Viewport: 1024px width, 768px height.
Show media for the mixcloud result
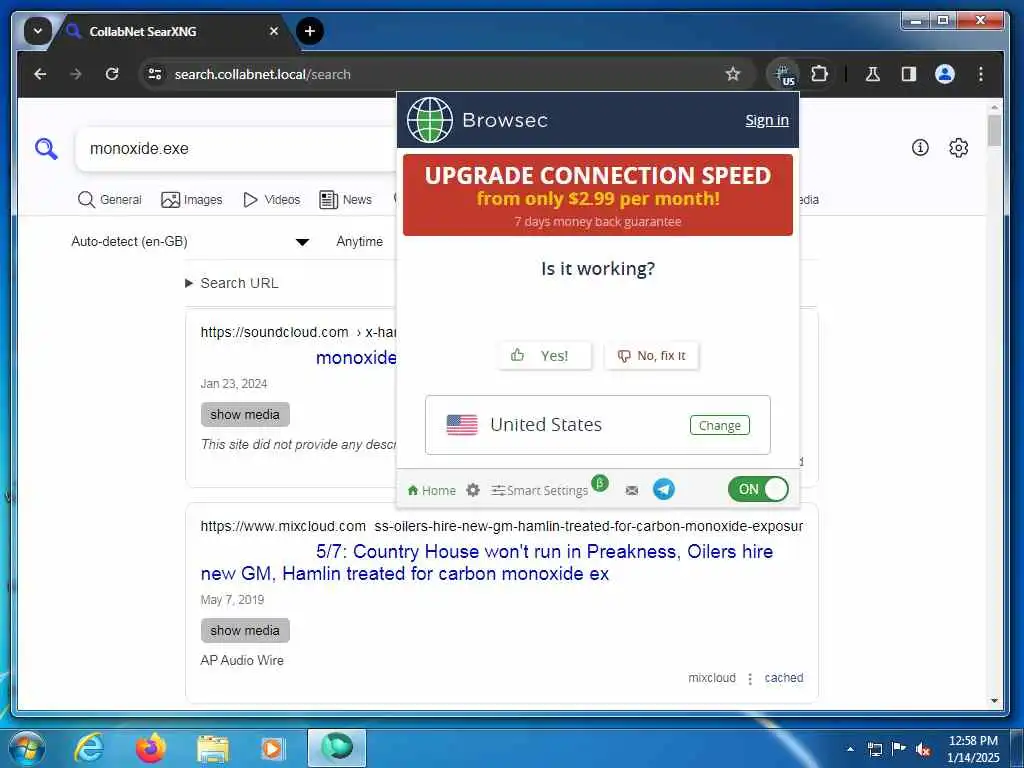pos(245,631)
